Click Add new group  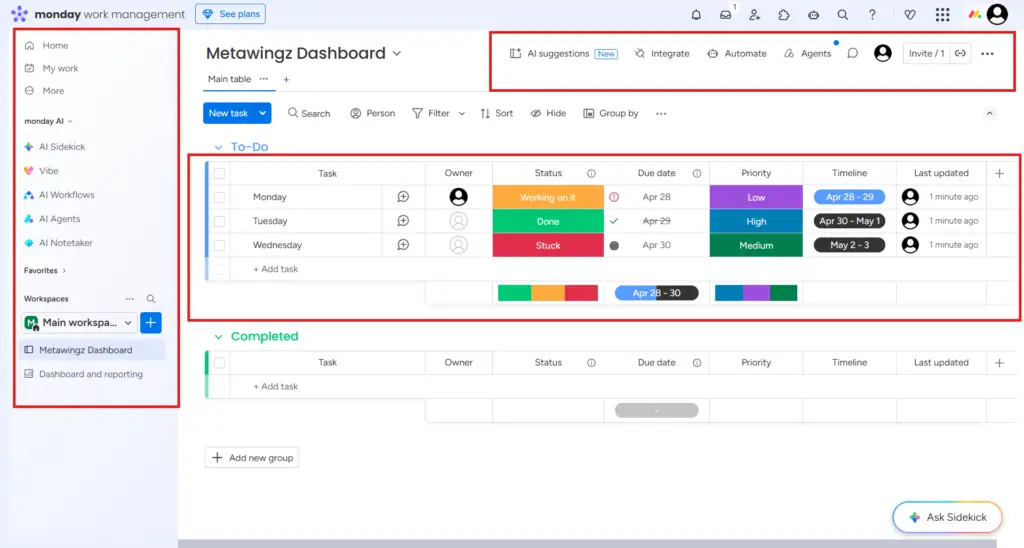coord(252,458)
